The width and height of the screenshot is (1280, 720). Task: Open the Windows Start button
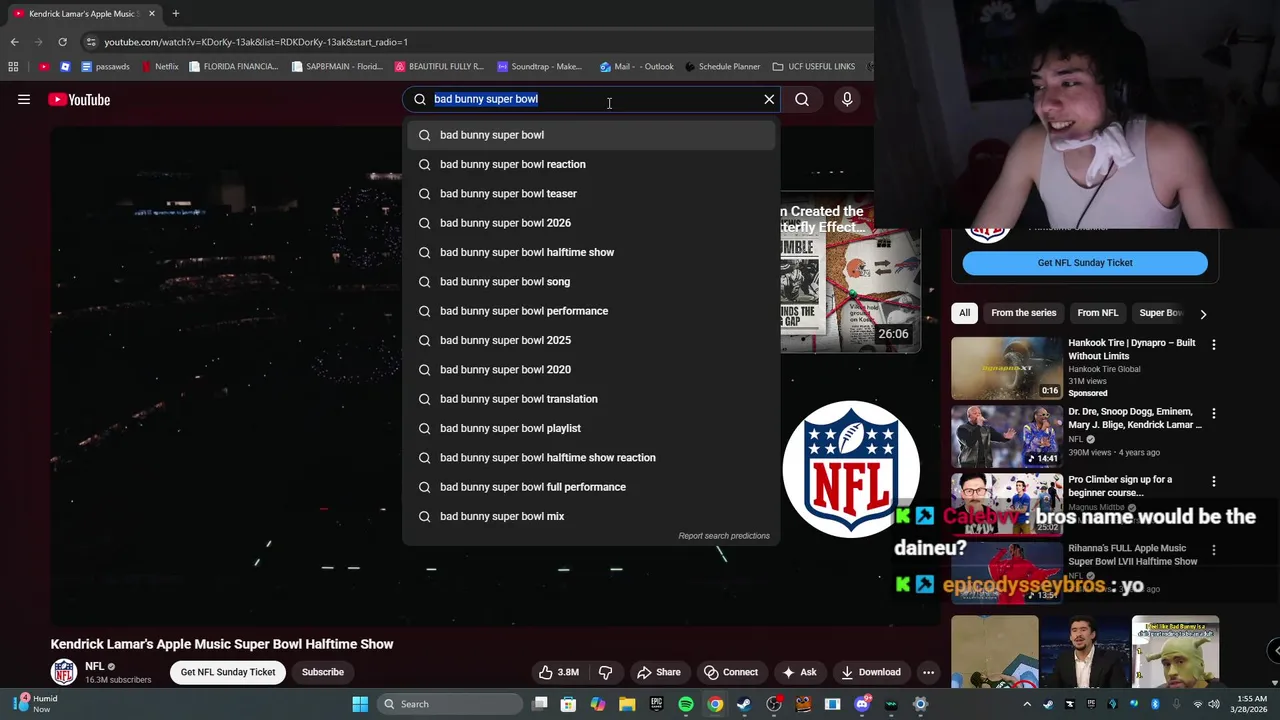point(360,704)
